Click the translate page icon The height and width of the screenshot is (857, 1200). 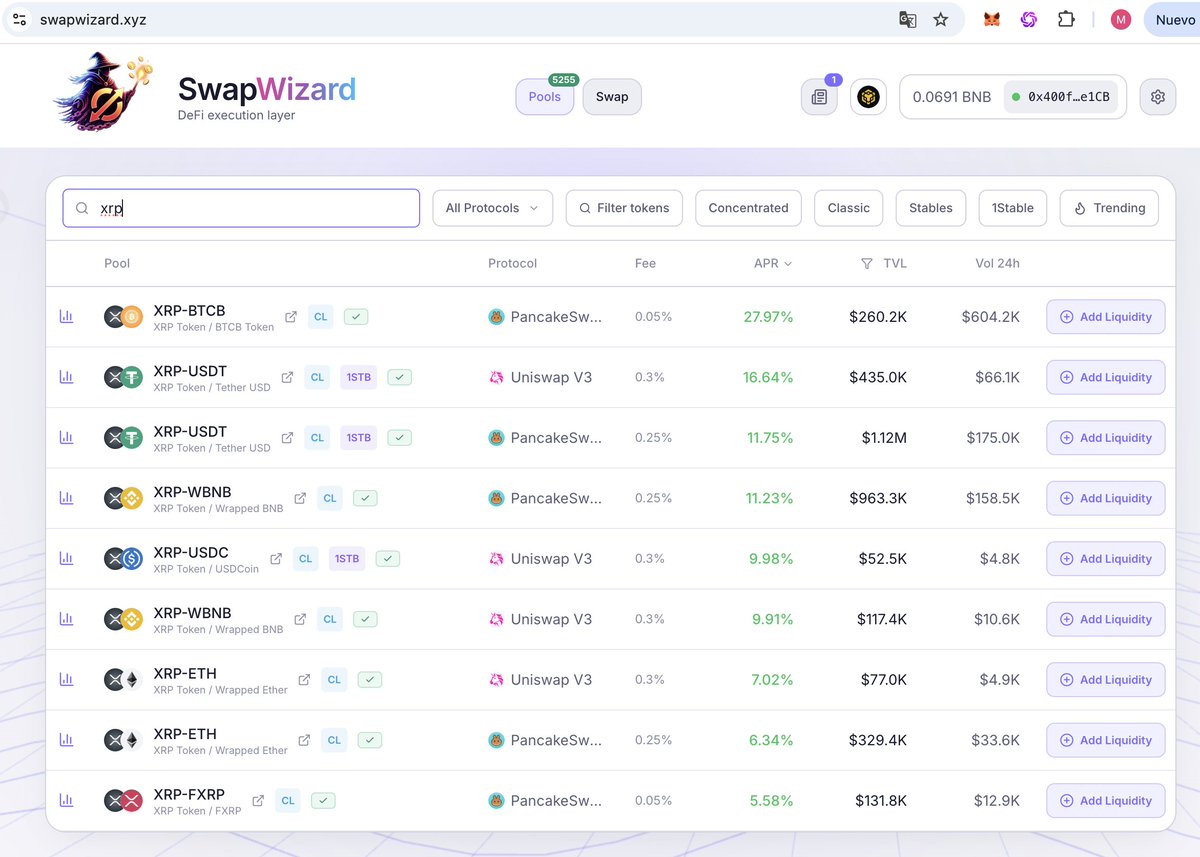pyautogui.click(x=907, y=19)
